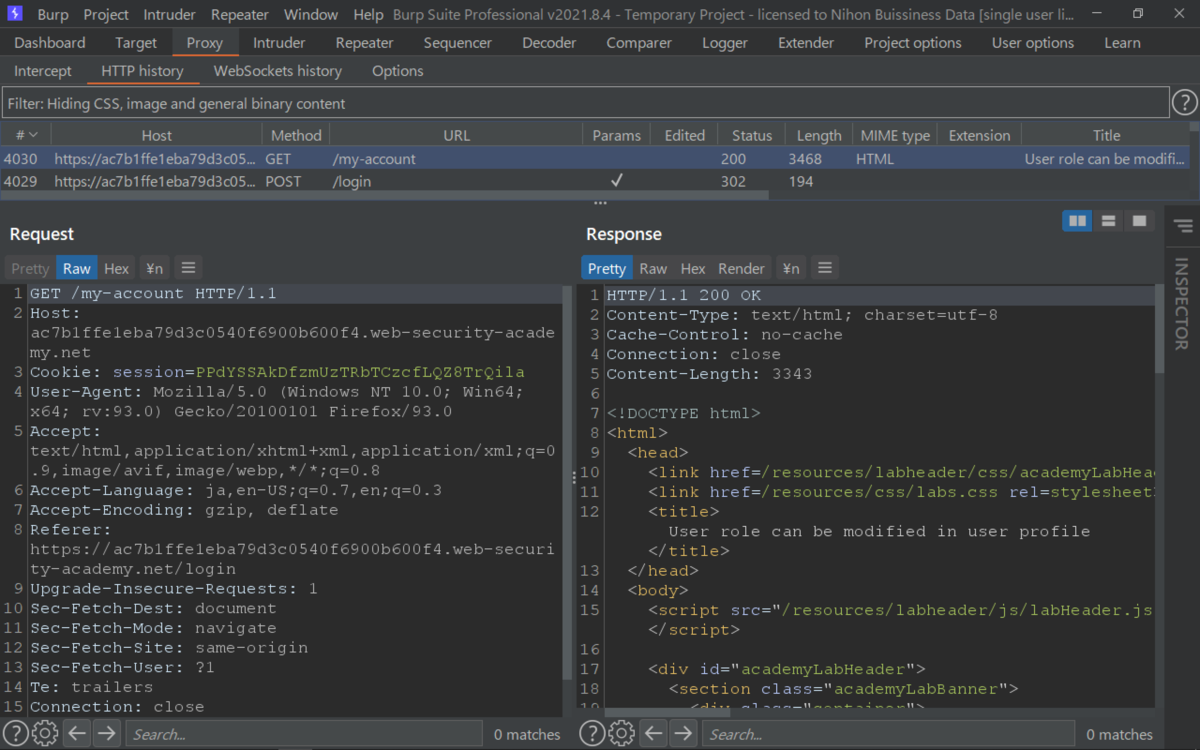The width and height of the screenshot is (1200, 750).
Task: Open the WebSockets history sub-tab
Action: point(278,71)
